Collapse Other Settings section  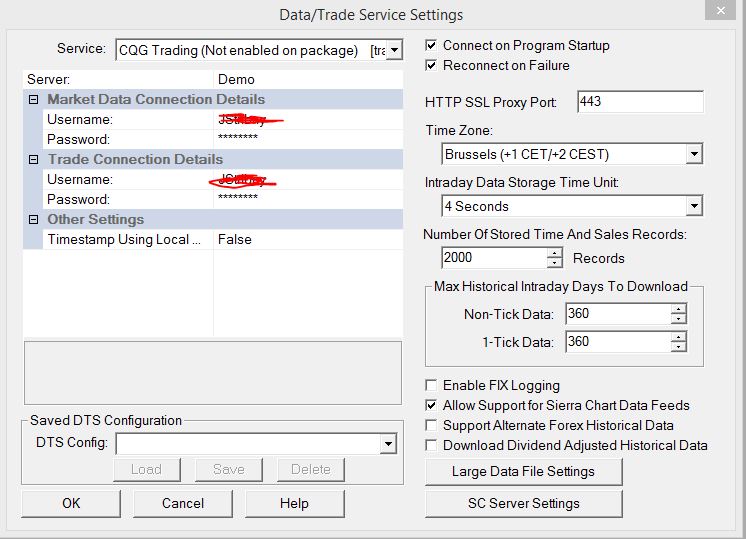tap(33, 219)
